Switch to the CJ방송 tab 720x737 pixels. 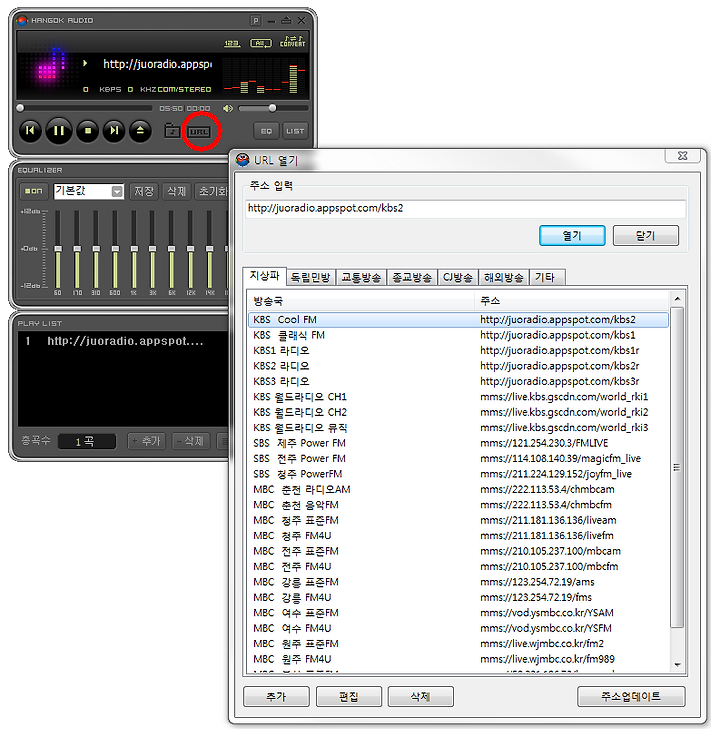[x=458, y=277]
